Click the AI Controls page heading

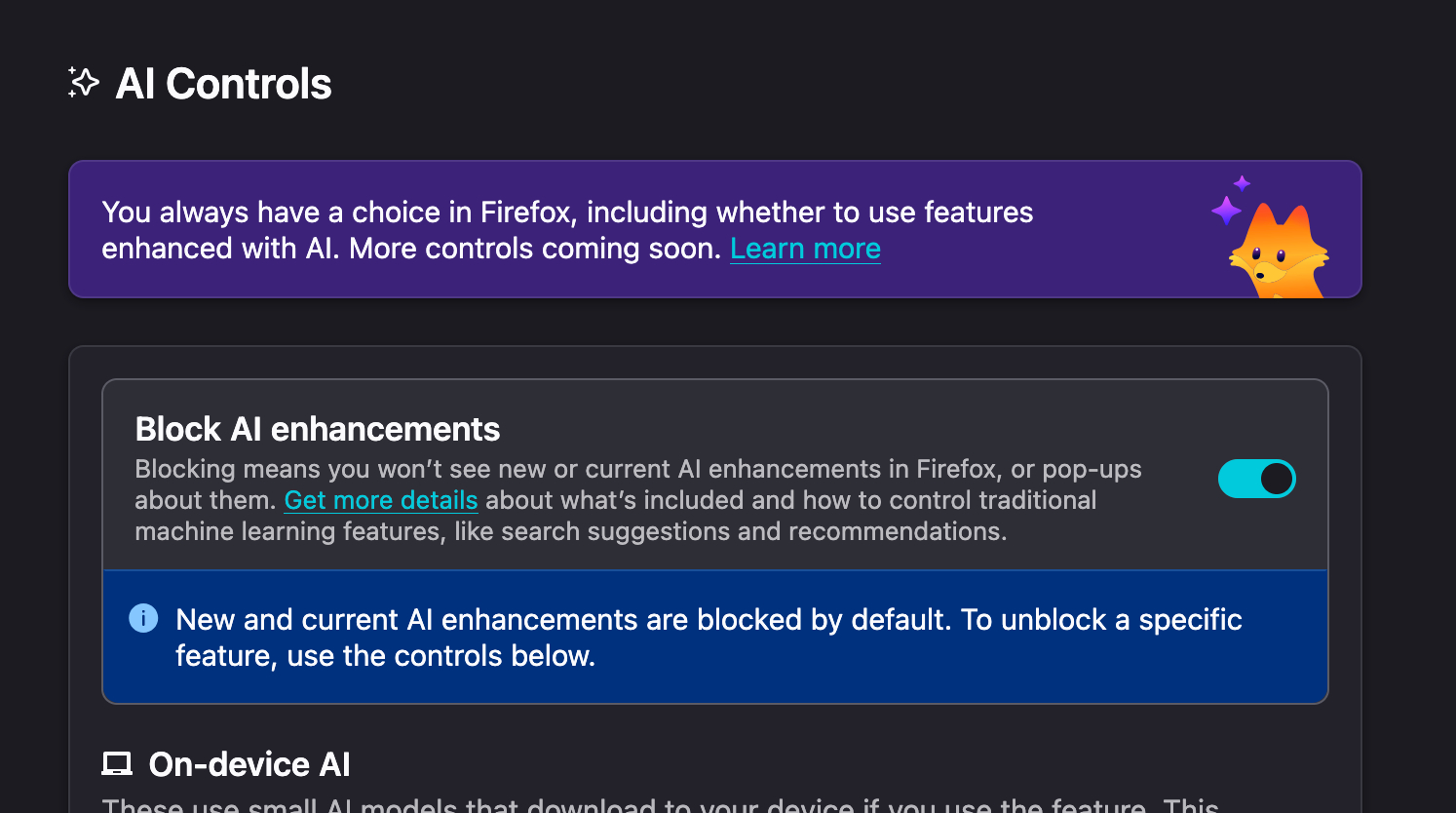click(x=223, y=84)
